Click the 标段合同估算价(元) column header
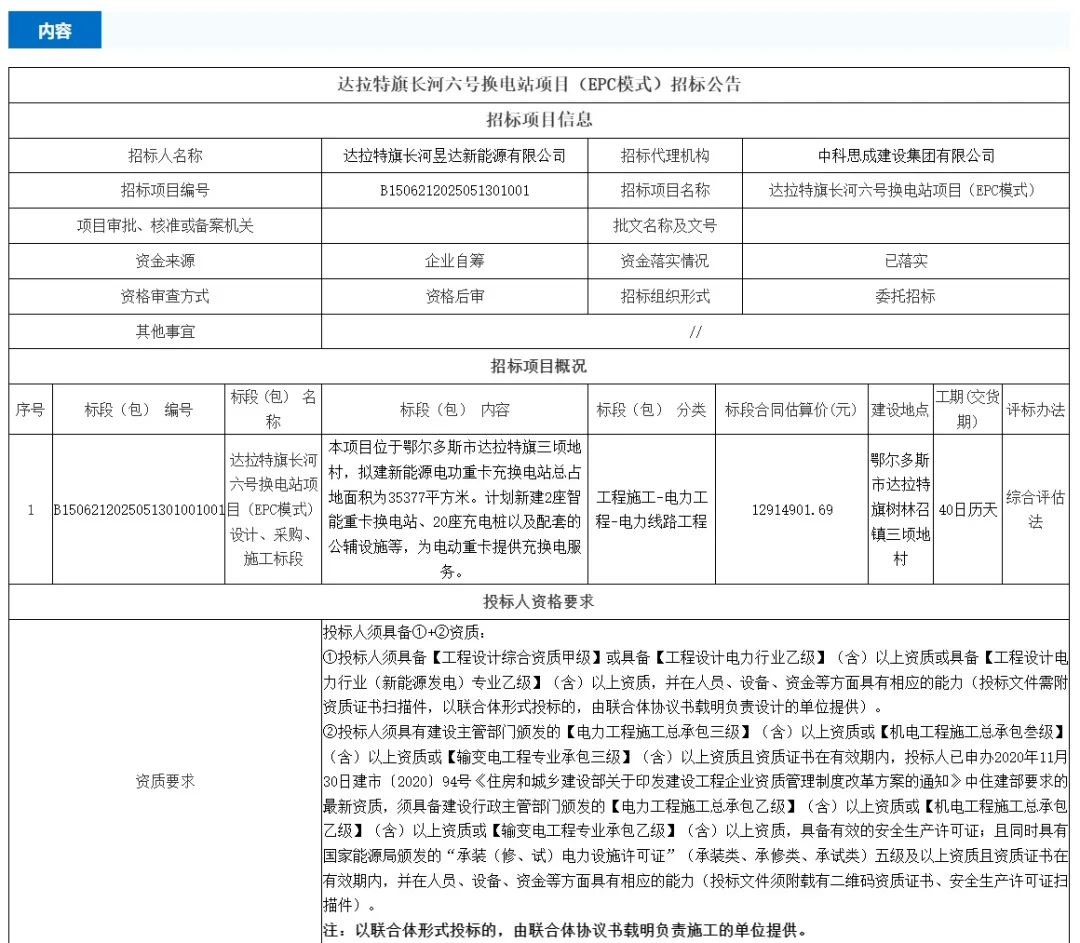Viewport: 1080px width, 943px height. point(791,410)
